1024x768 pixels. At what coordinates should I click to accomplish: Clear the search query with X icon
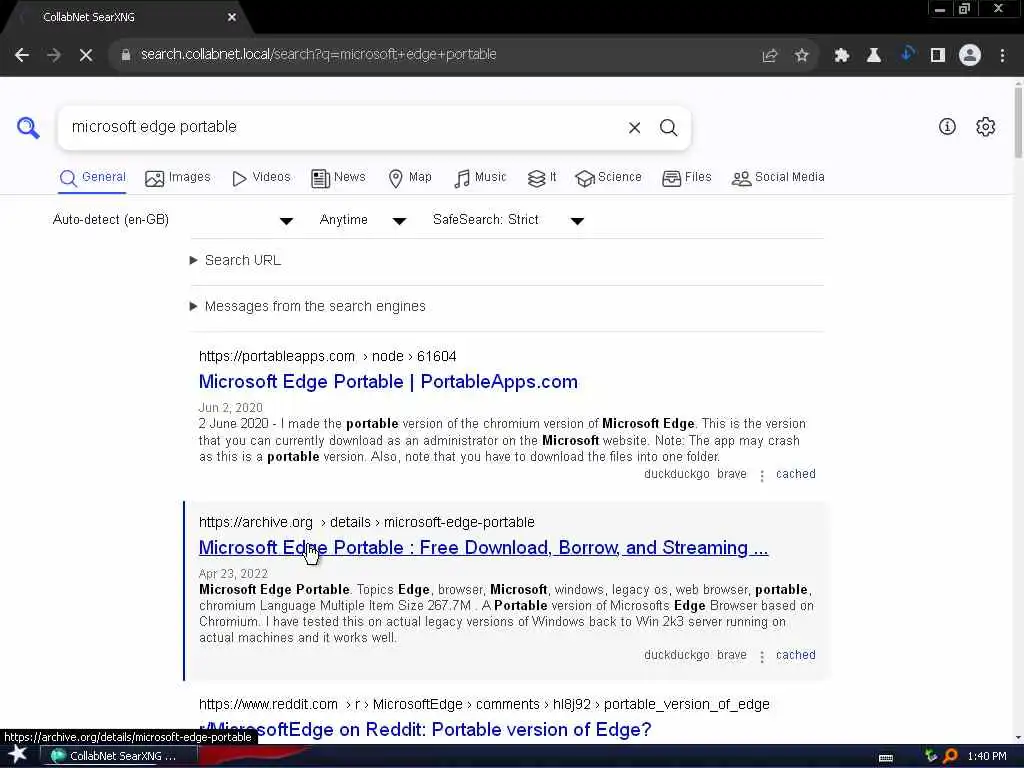tap(634, 128)
